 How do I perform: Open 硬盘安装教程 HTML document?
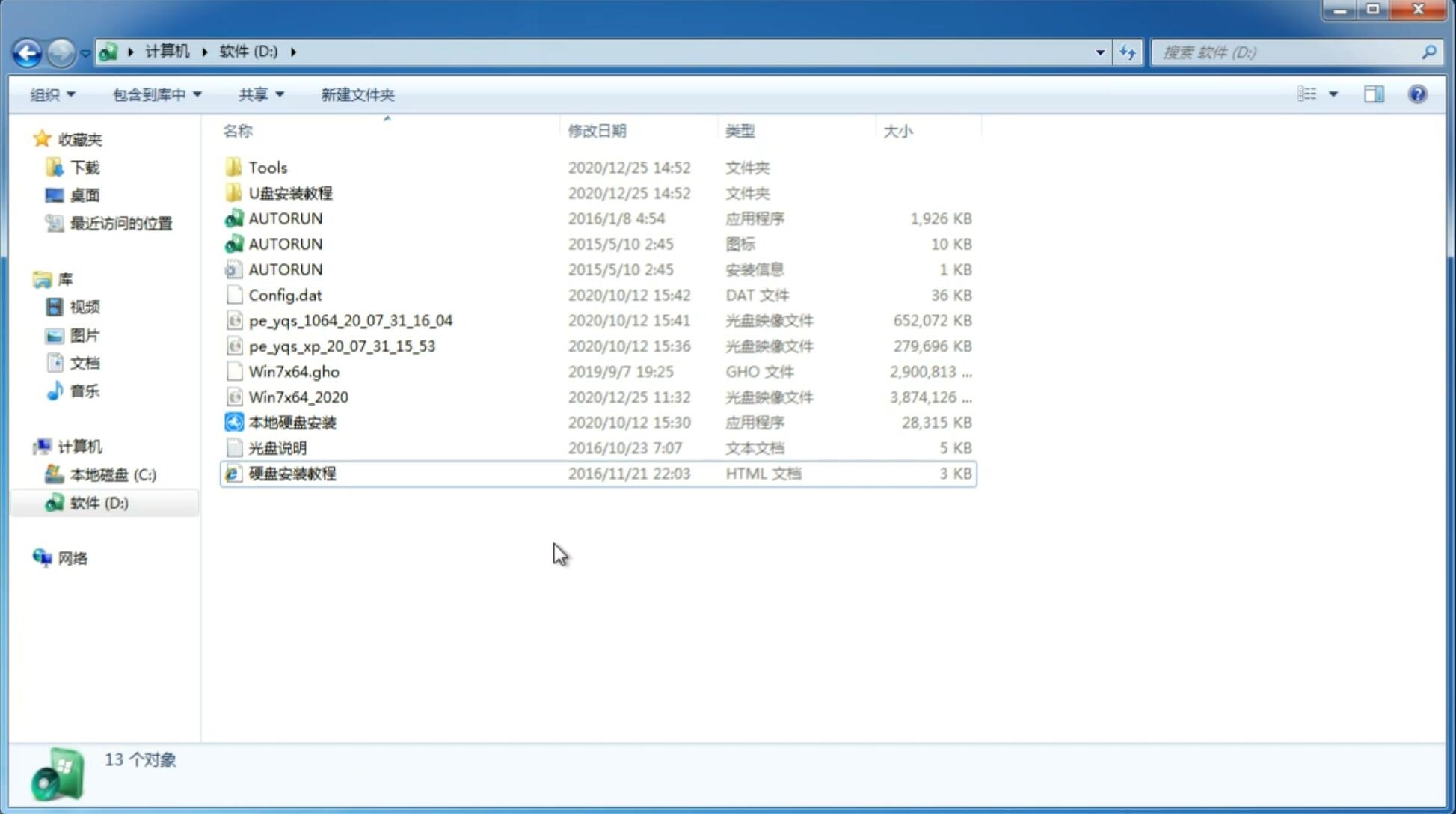coord(291,473)
